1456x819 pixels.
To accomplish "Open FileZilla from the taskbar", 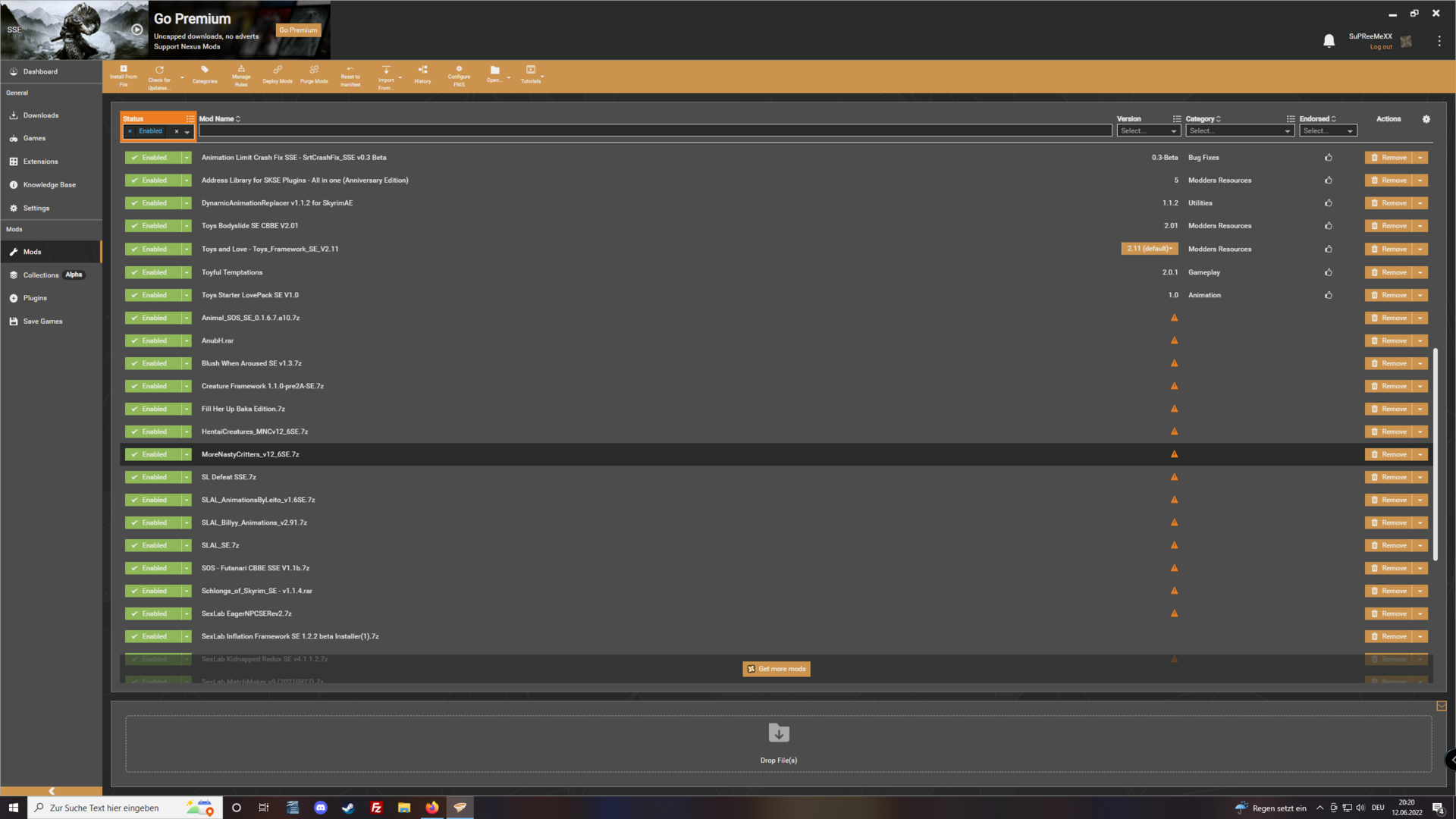I will click(376, 808).
